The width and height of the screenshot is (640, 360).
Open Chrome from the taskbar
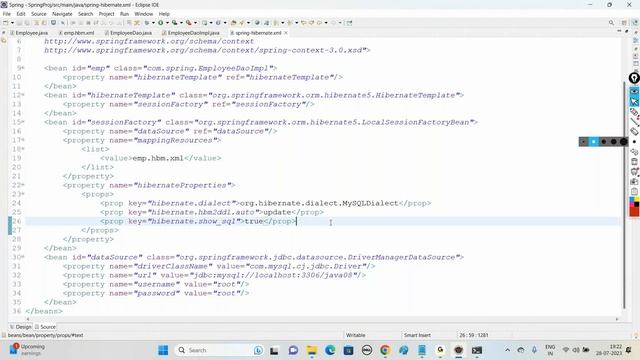pyautogui.click(x=384, y=350)
